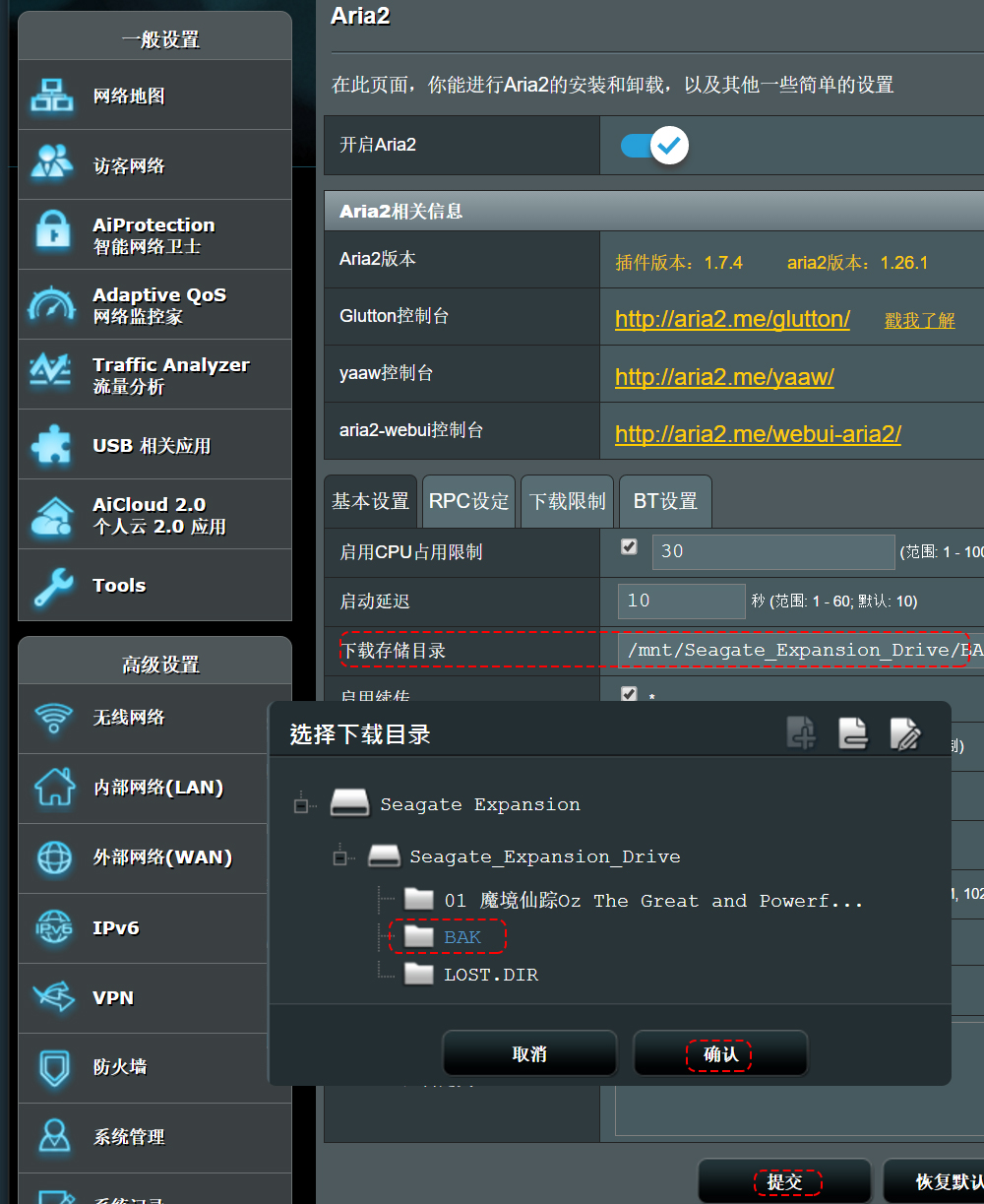Click 确认 to confirm folder selection
984x1204 pixels.
coord(719,1054)
